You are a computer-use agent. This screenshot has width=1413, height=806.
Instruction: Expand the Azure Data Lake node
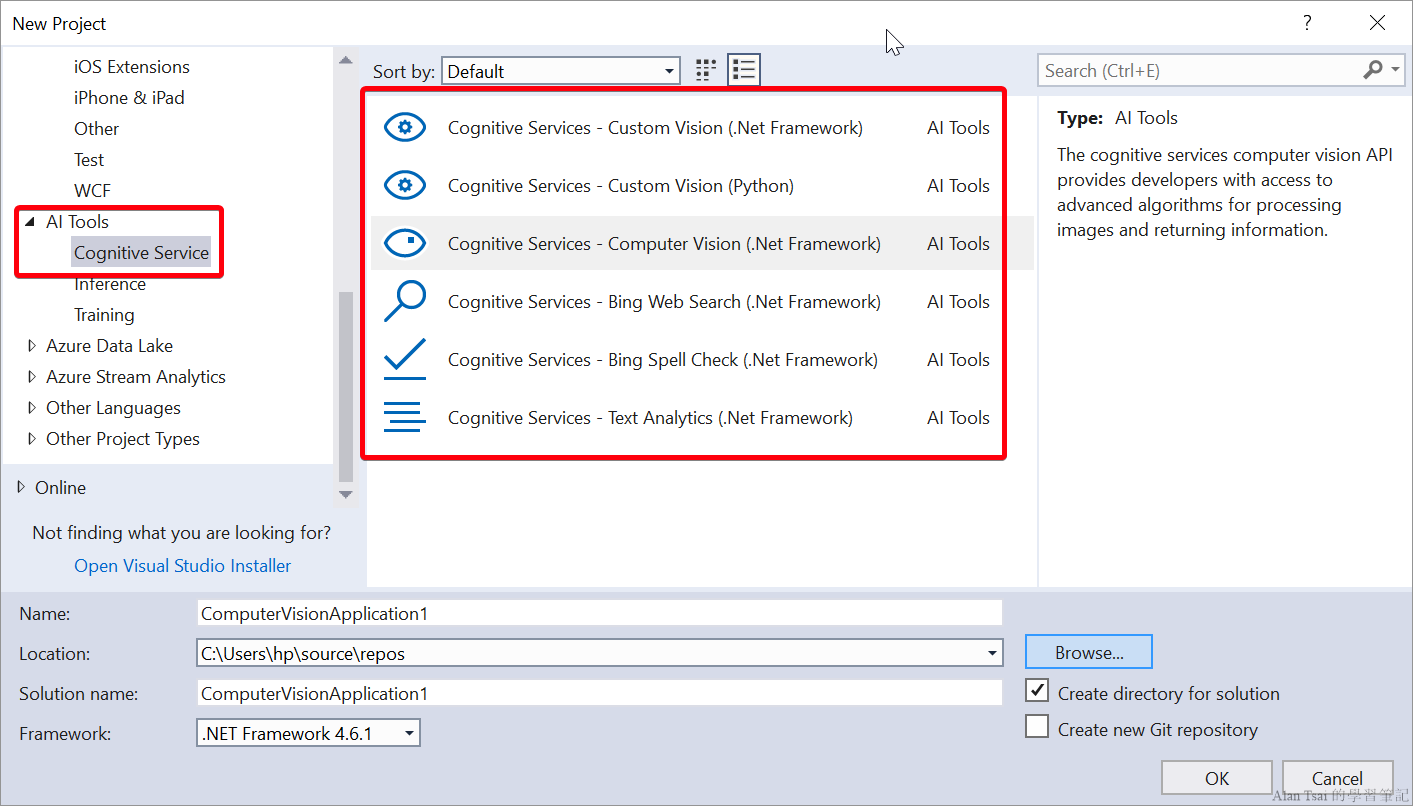[32, 346]
